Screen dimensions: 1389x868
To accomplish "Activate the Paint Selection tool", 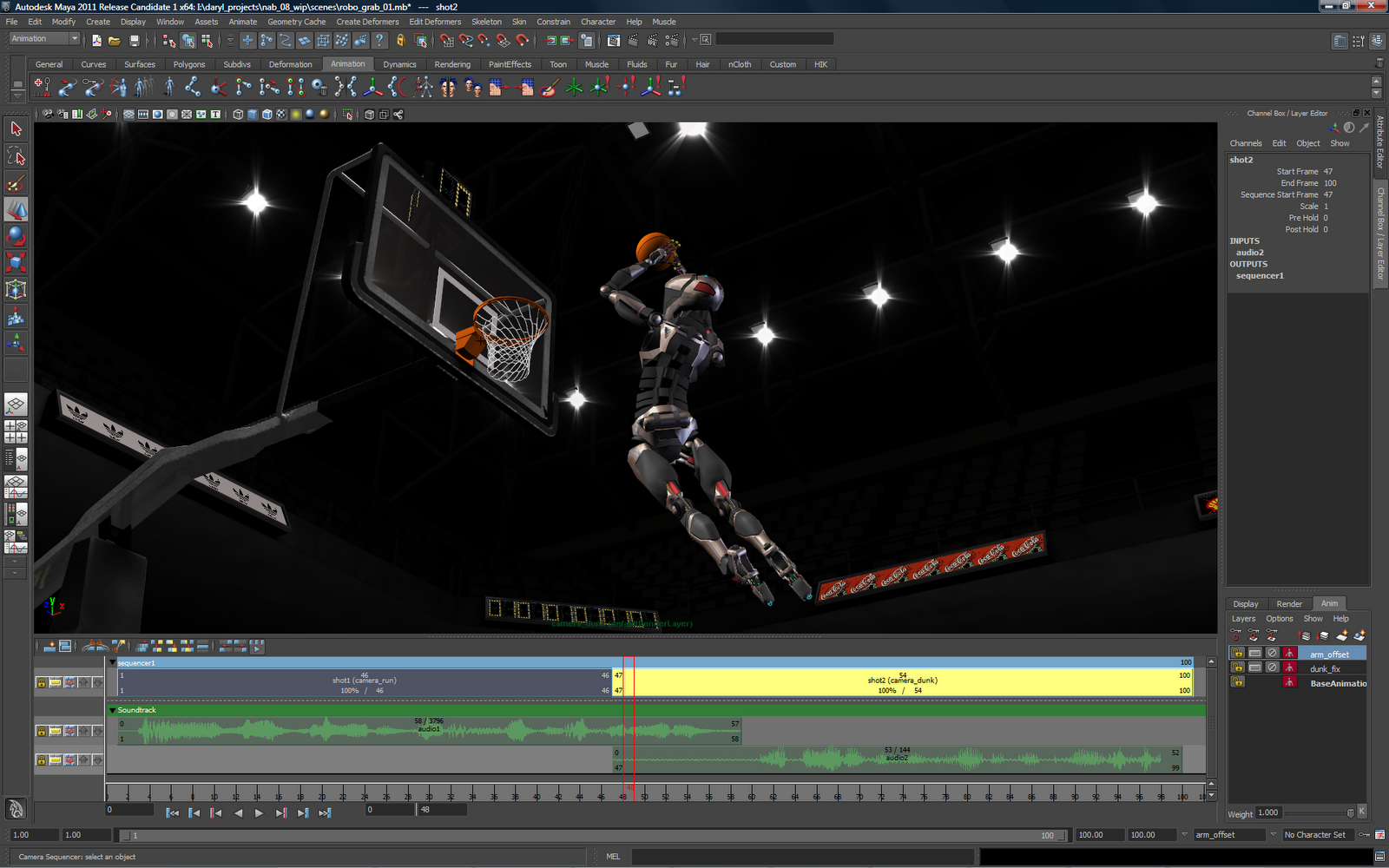I will (14, 181).
